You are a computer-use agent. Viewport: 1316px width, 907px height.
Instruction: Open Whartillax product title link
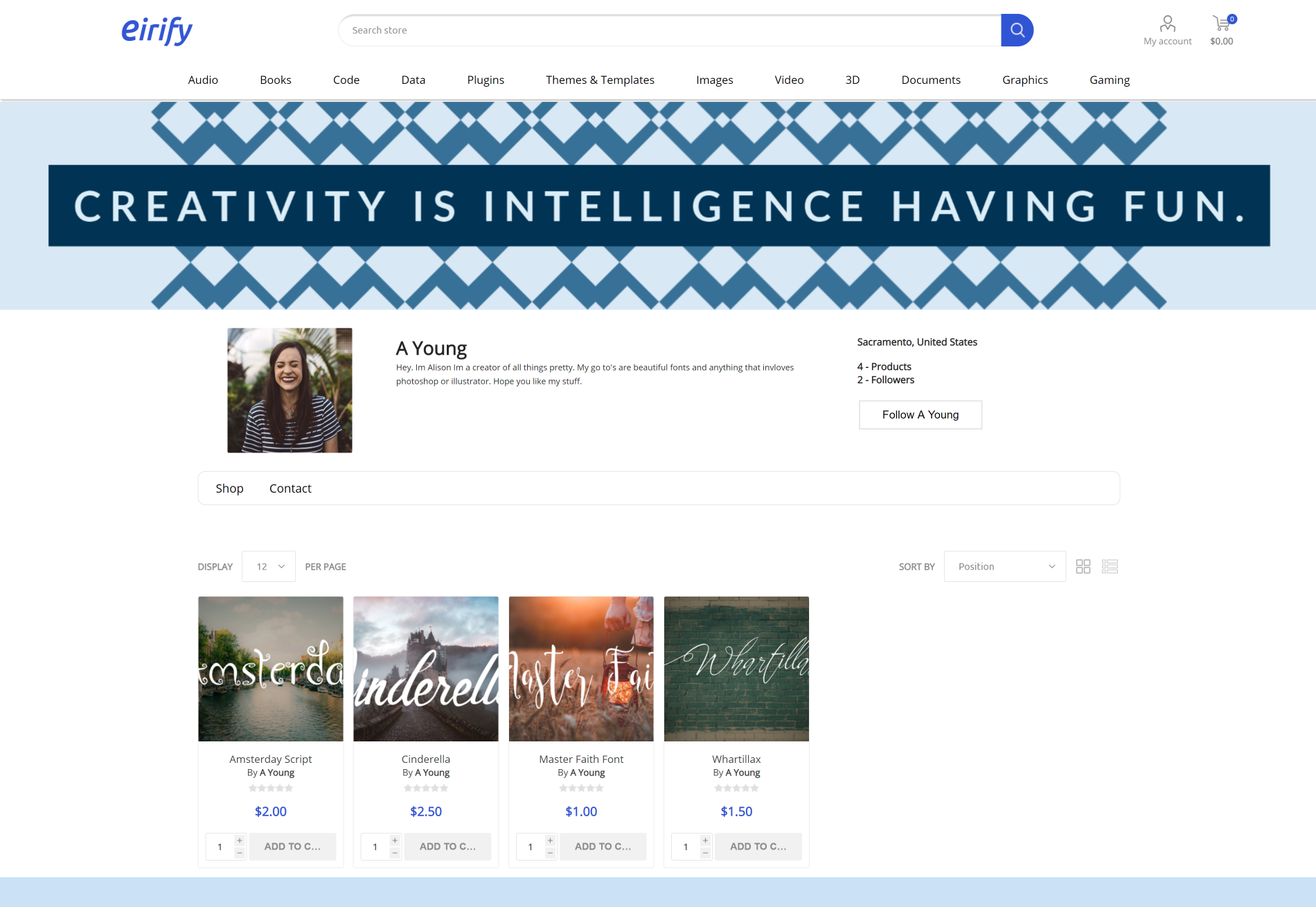pyautogui.click(x=736, y=759)
